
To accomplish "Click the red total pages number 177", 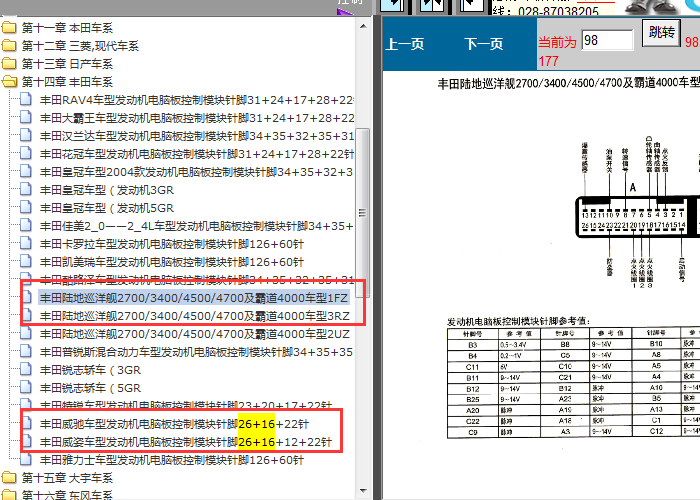I will [x=548, y=61].
